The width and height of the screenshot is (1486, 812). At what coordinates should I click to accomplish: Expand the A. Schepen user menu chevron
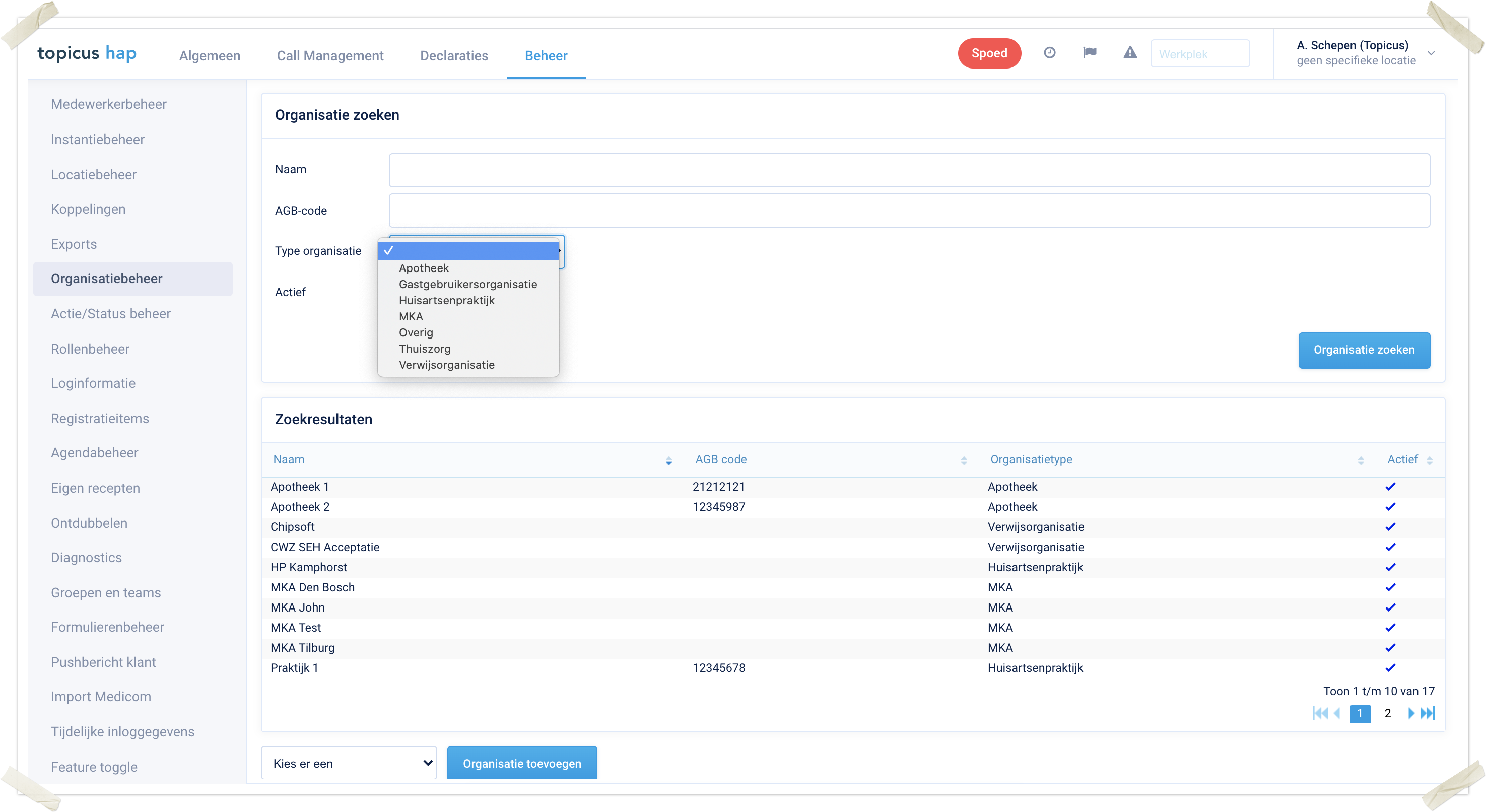coord(1431,53)
